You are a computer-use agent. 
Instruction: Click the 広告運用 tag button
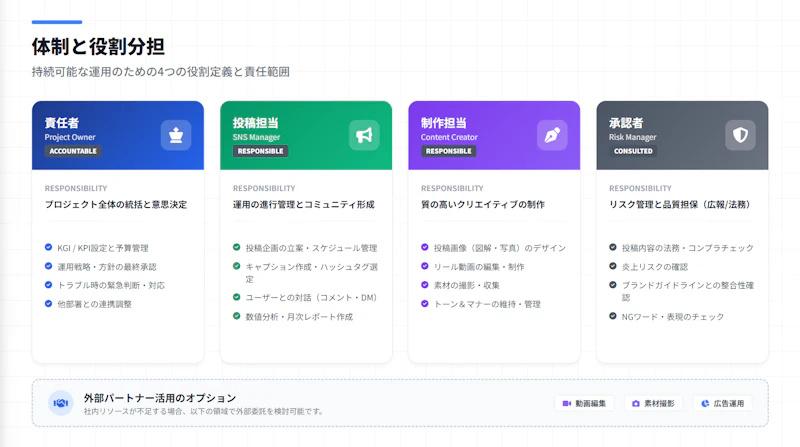coord(723,403)
